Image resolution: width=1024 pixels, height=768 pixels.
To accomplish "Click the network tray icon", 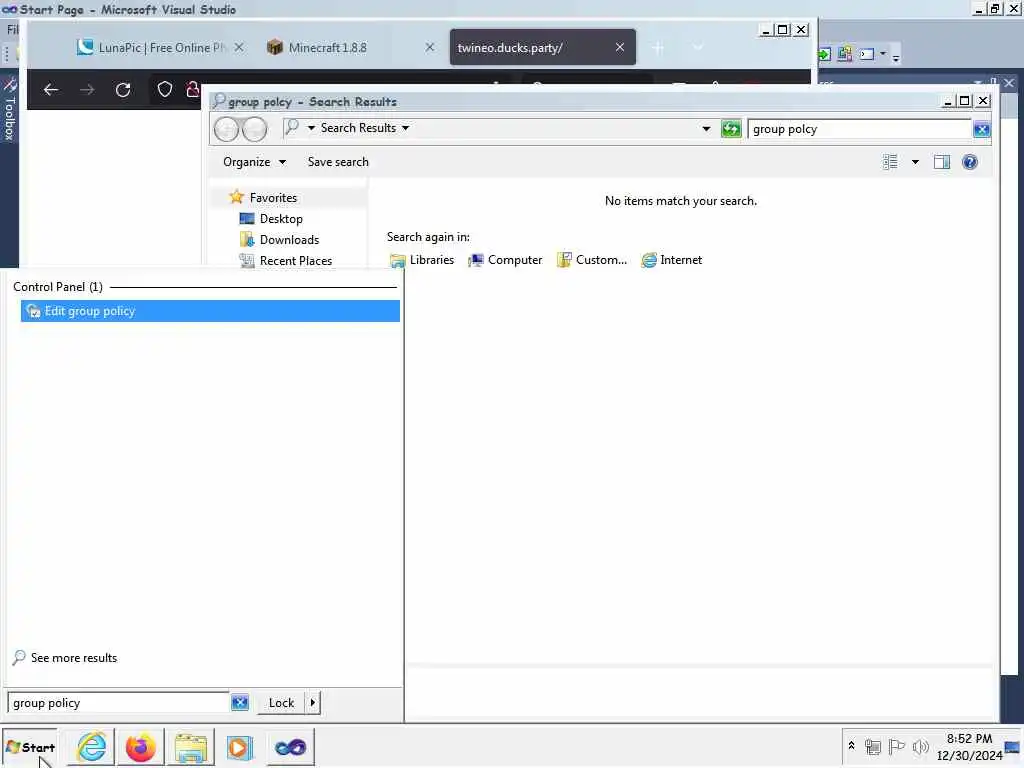I will [872, 746].
